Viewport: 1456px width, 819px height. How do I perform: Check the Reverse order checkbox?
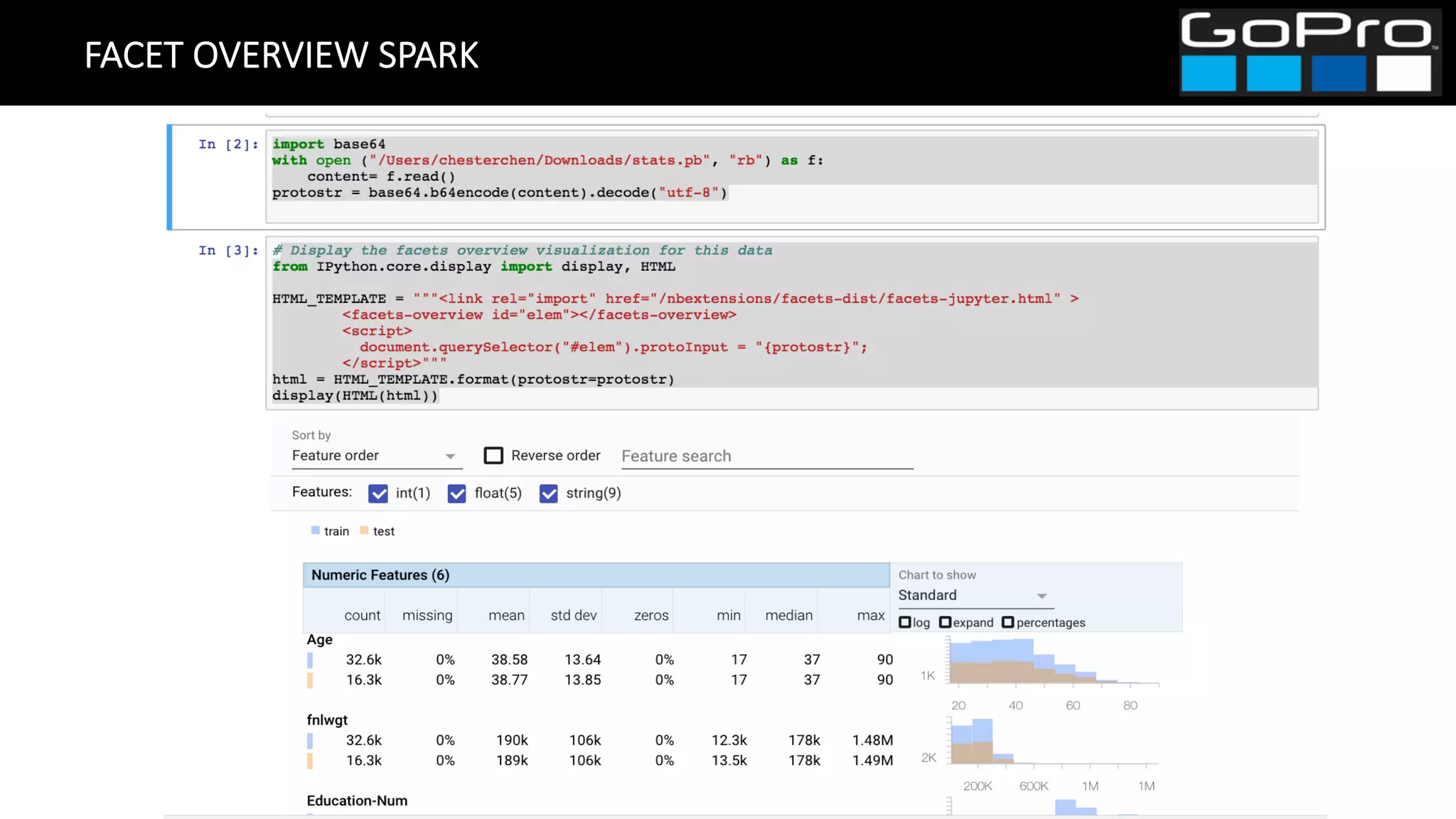(x=493, y=456)
